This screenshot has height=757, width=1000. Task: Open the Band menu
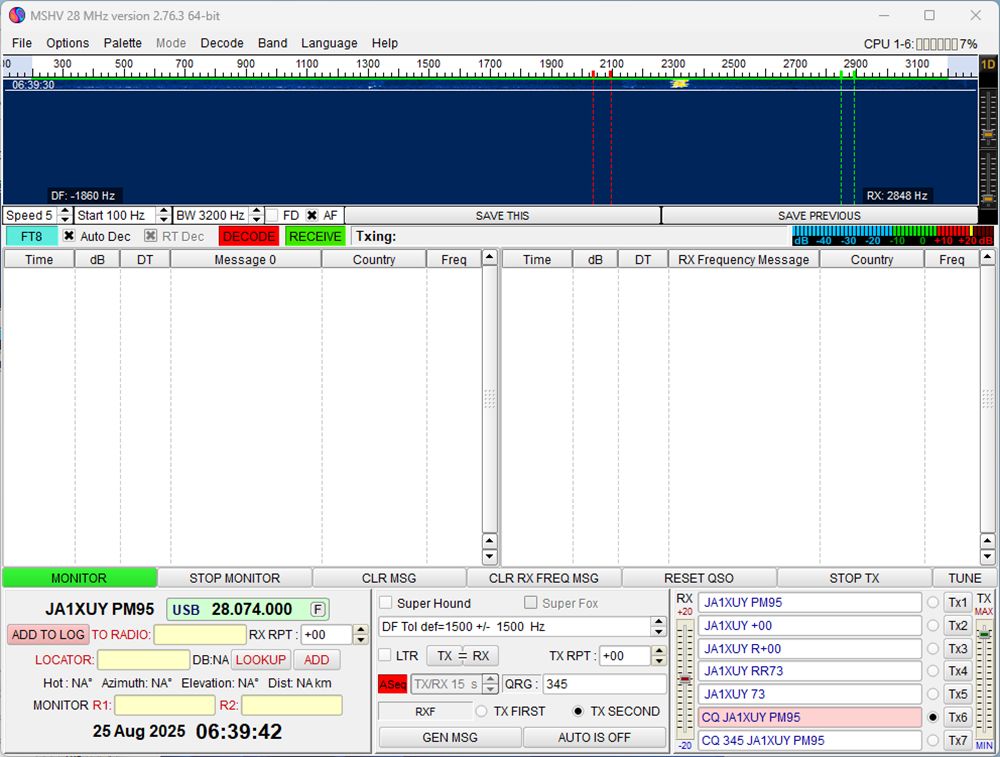coord(272,43)
